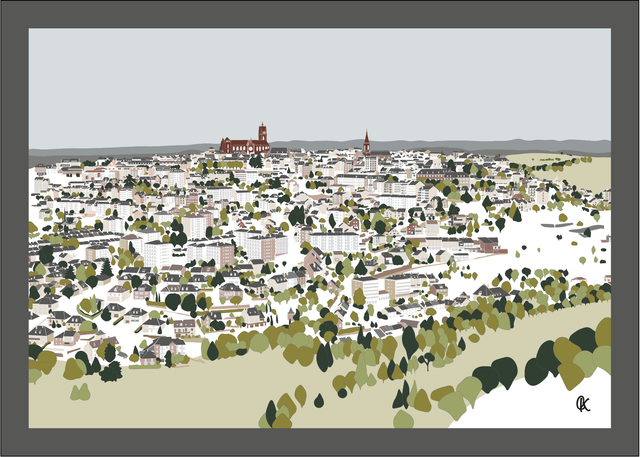Select the two small light green bushes
The width and height of the screenshot is (640, 457).
[x=78, y=393]
